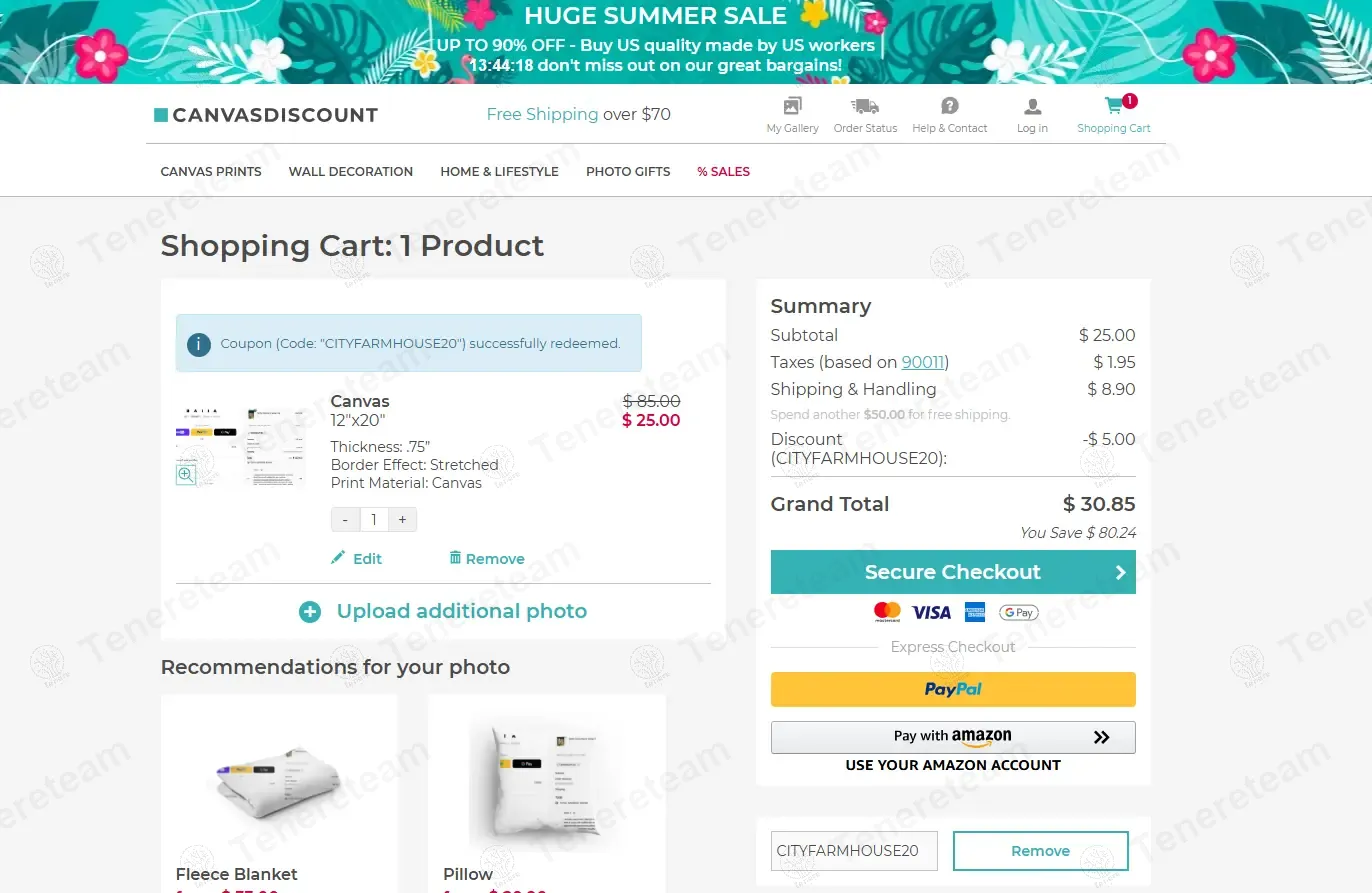The width and height of the screenshot is (1372, 893).
Task: Click the magnifier zoom icon on canvas thumbnail
Action: tap(186, 475)
